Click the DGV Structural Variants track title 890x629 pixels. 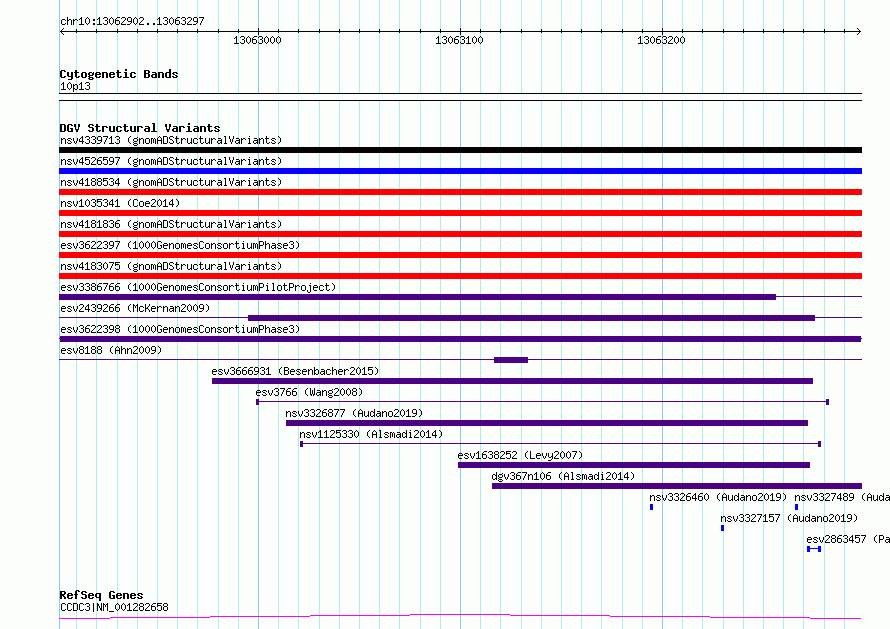(x=140, y=128)
